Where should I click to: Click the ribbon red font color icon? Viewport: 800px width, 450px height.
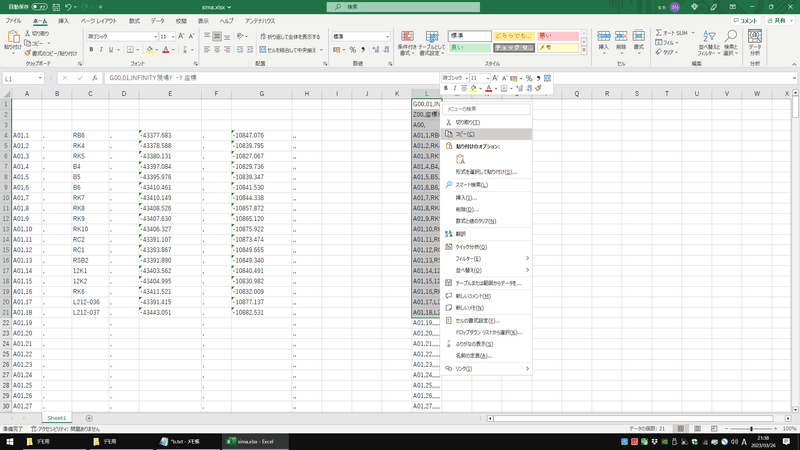(x=165, y=49)
